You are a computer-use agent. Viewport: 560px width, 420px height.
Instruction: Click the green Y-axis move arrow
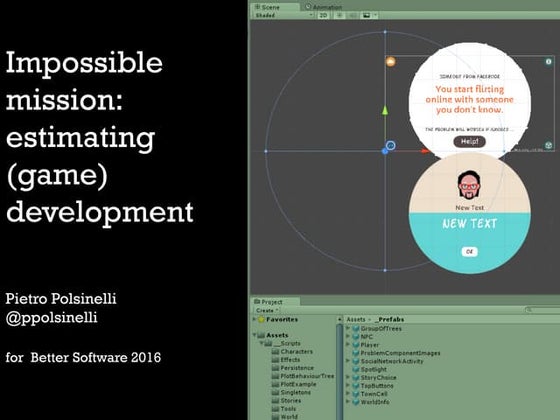pos(385,110)
